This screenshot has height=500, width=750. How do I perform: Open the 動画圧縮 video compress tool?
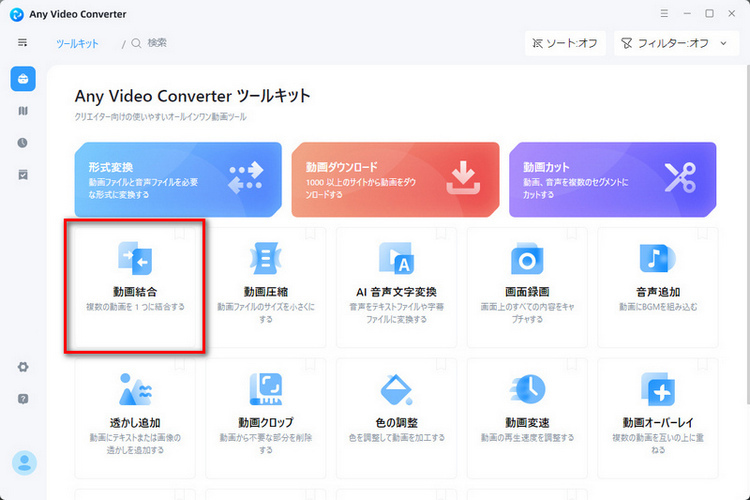pyautogui.click(x=265, y=287)
